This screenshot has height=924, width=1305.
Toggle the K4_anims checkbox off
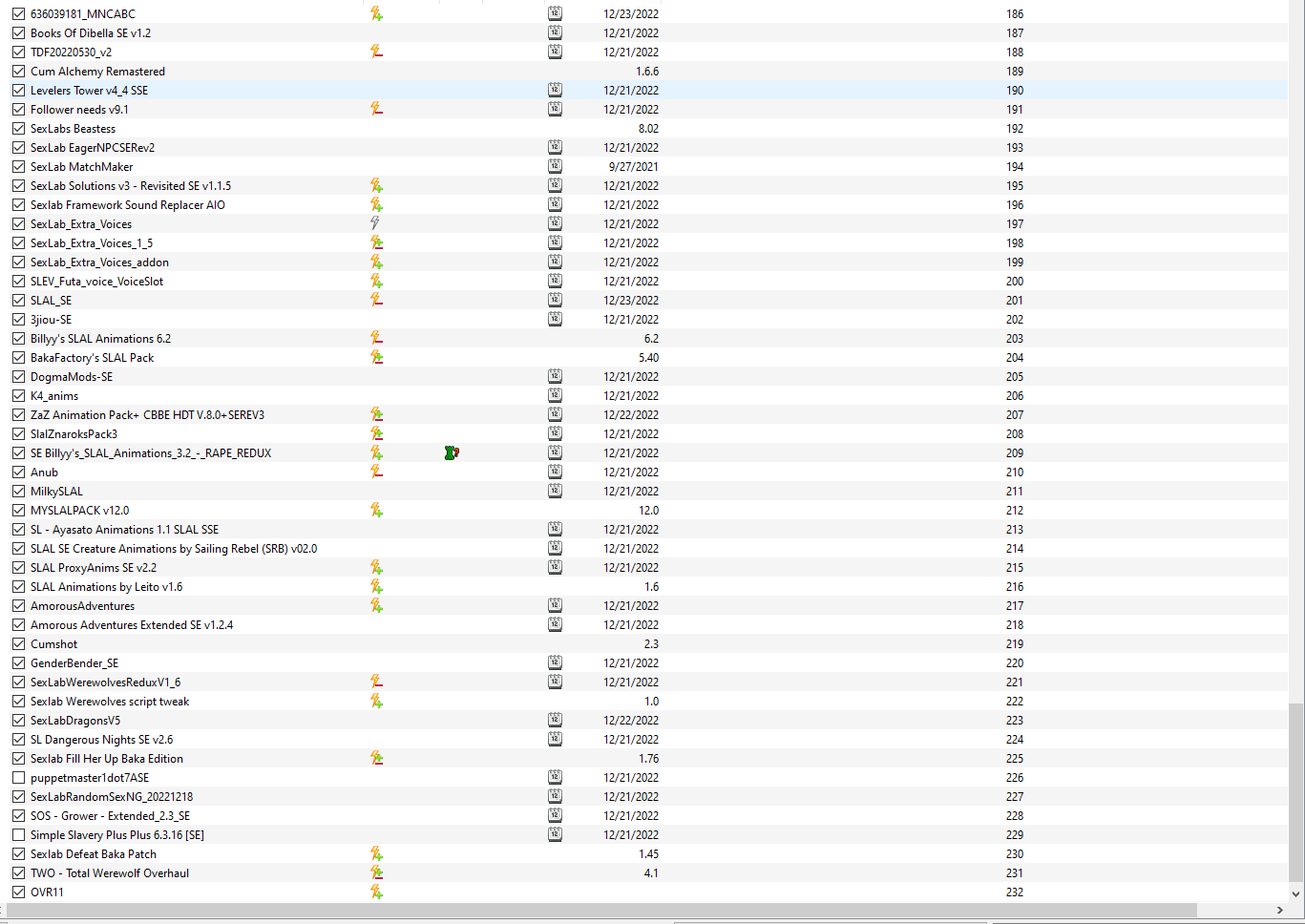(x=18, y=396)
